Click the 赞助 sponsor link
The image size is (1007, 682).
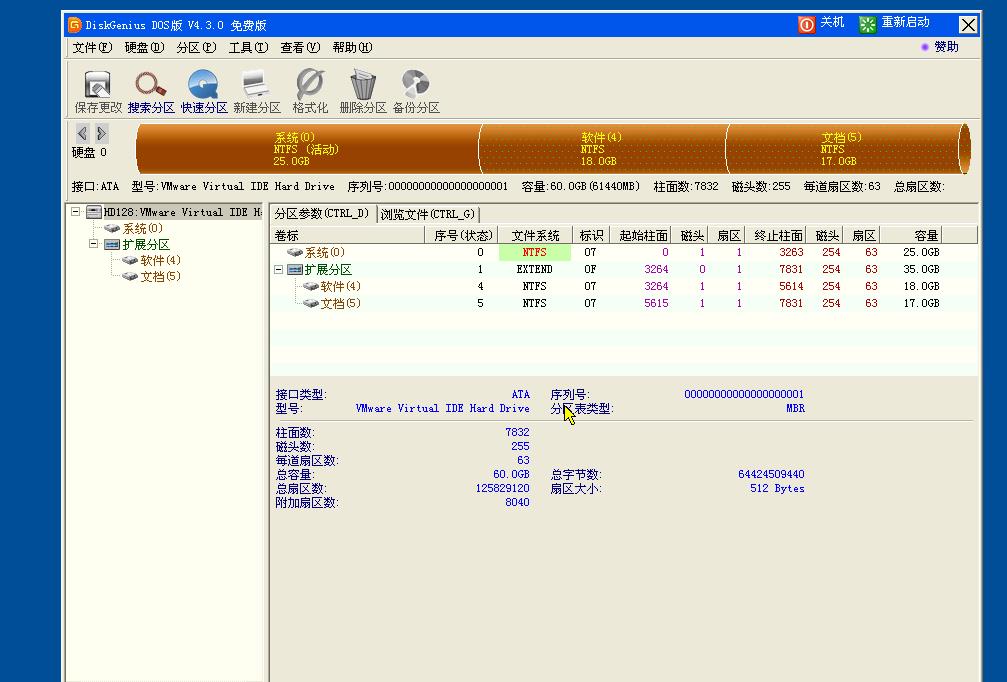946,47
